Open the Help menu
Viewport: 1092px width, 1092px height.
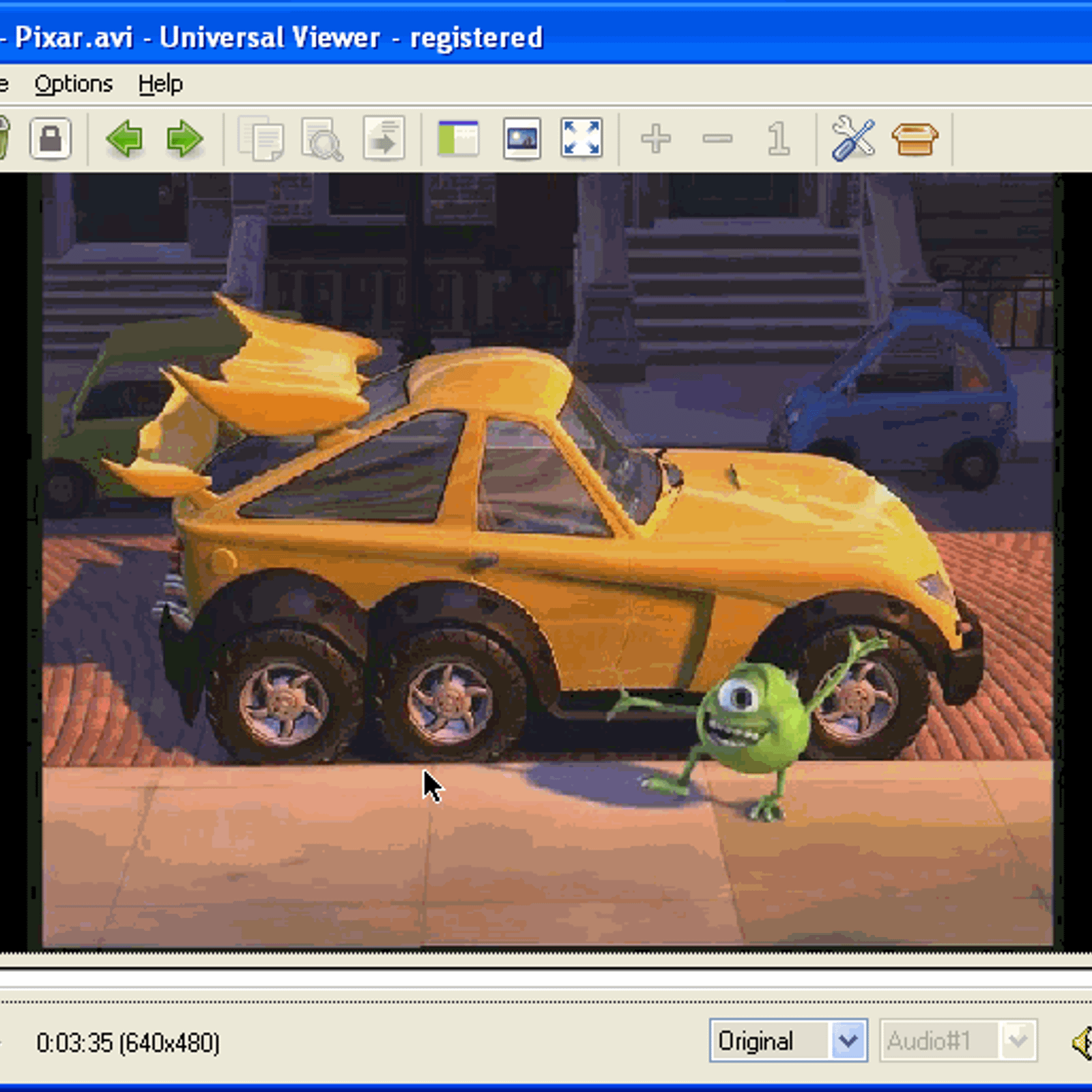pyautogui.click(x=160, y=84)
